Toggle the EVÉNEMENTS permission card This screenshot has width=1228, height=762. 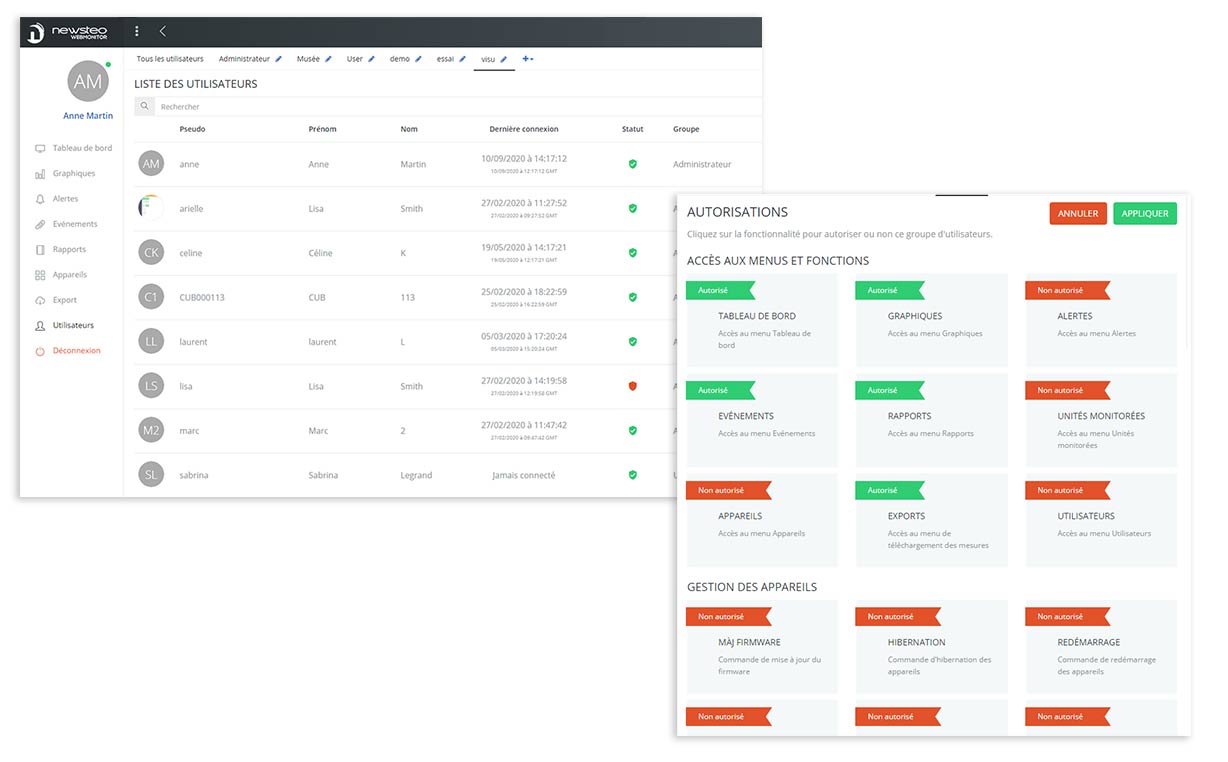[x=762, y=421]
